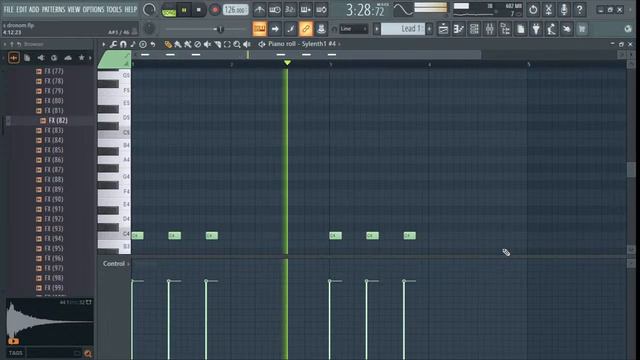
Task: Select the Paint brush tool
Action: coord(178,44)
